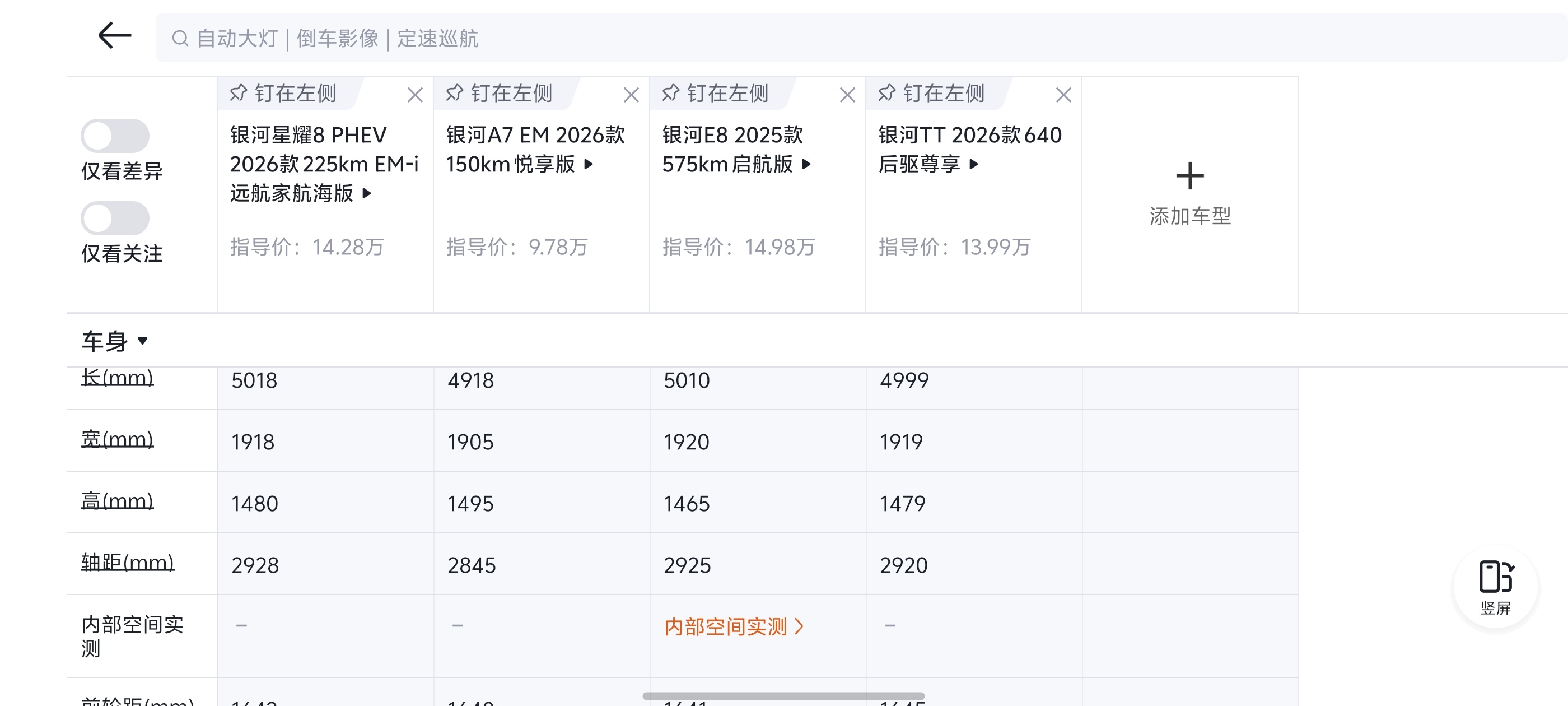The height and width of the screenshot is (706, 1568).
Task: Open trim selector for 银河A7 EM 悦享版
Action: click(589, 165)
